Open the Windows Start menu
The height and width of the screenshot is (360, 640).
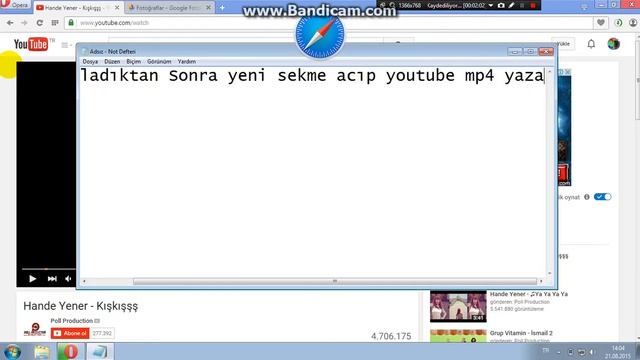(12, 352)
